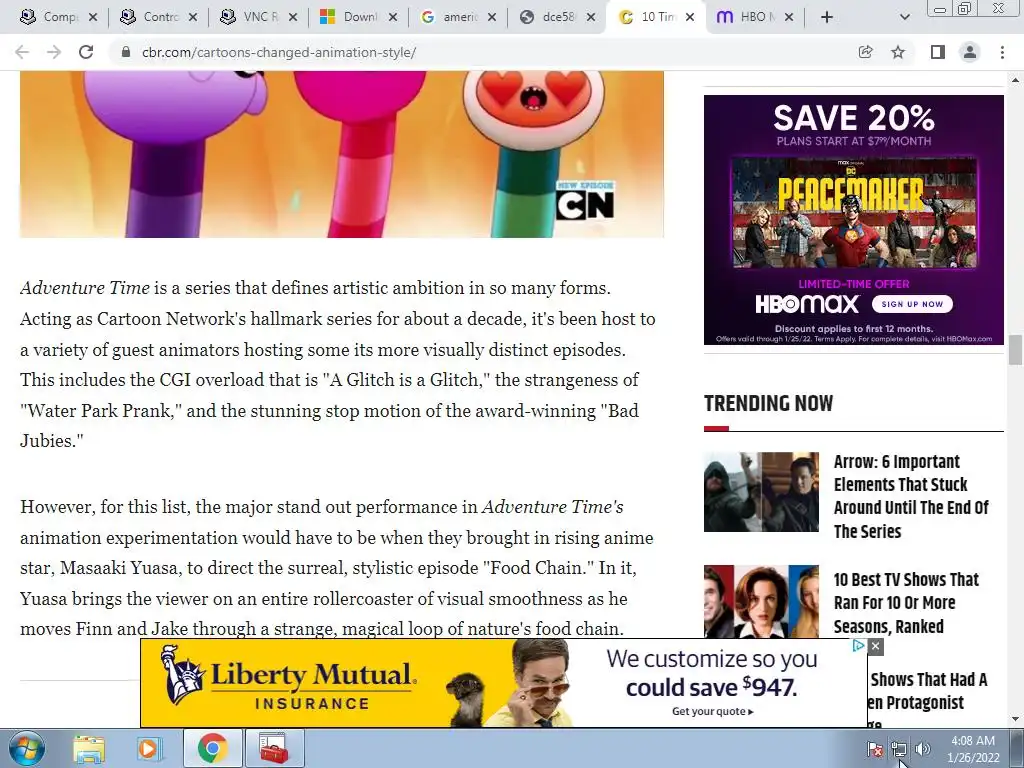Go forward to the next page
The width and height of the screenshot is (1024, 768).
[x=54, y=52]
